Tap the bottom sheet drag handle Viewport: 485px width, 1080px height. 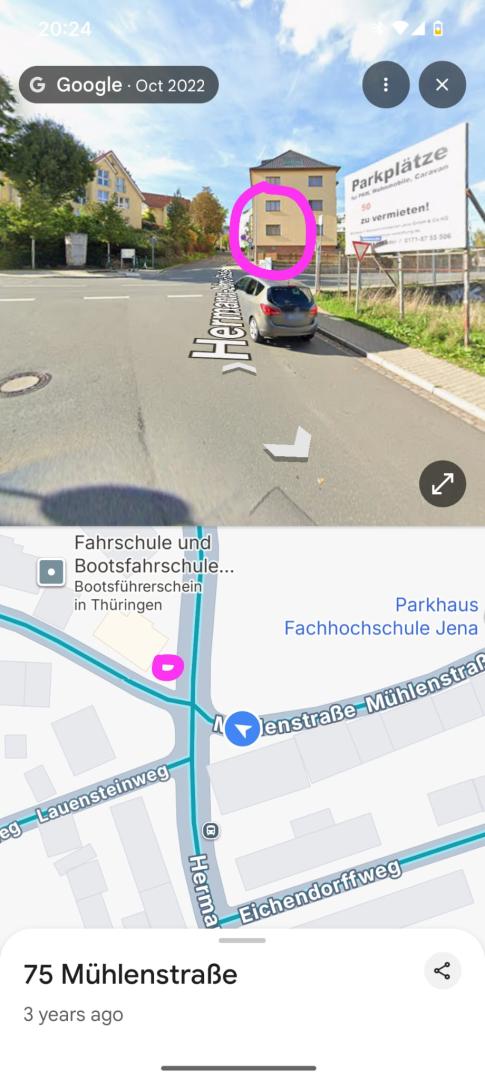coord(242,940)
